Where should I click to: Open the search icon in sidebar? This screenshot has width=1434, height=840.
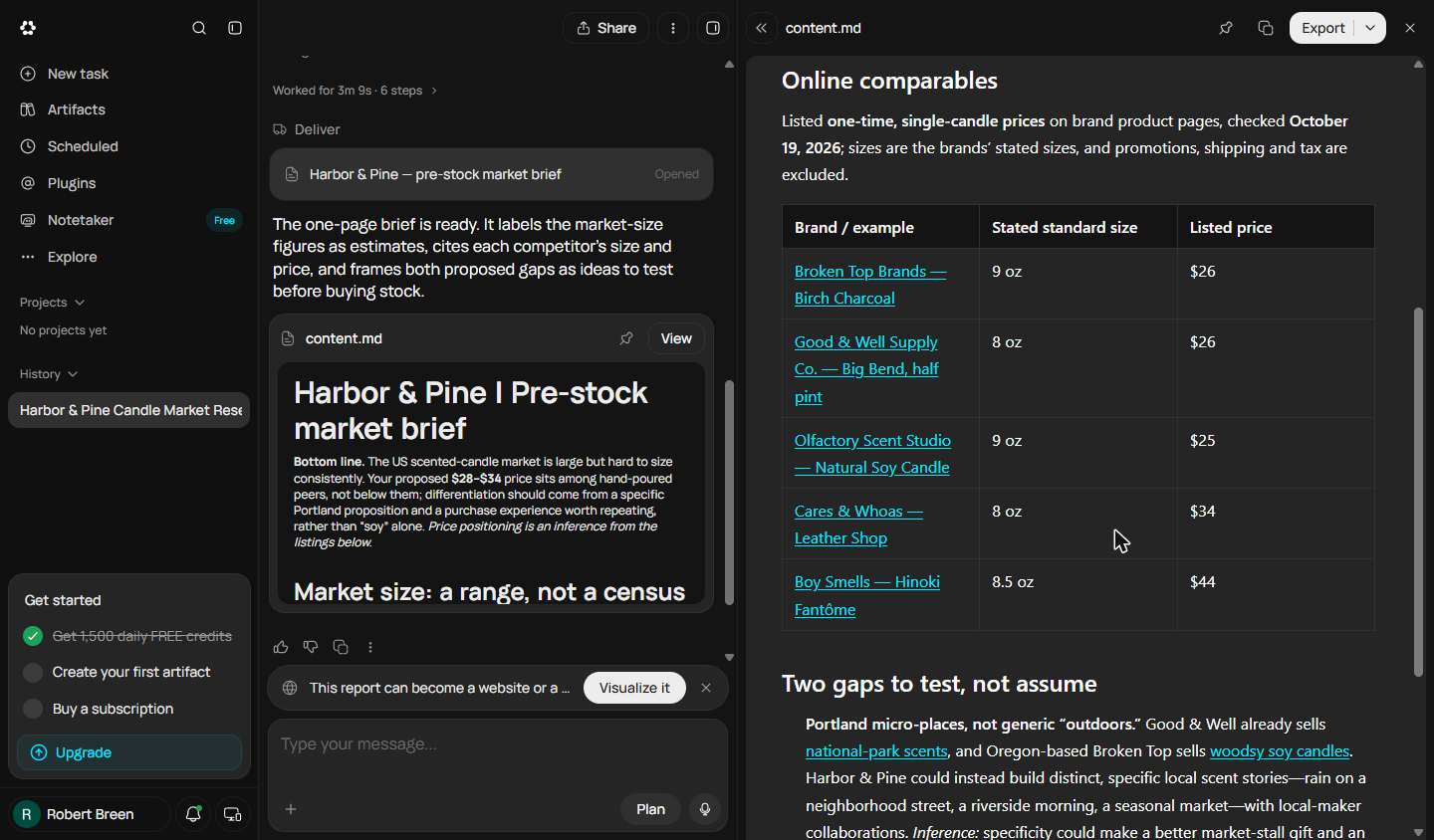pyautogui.click(x=199, y=28)
